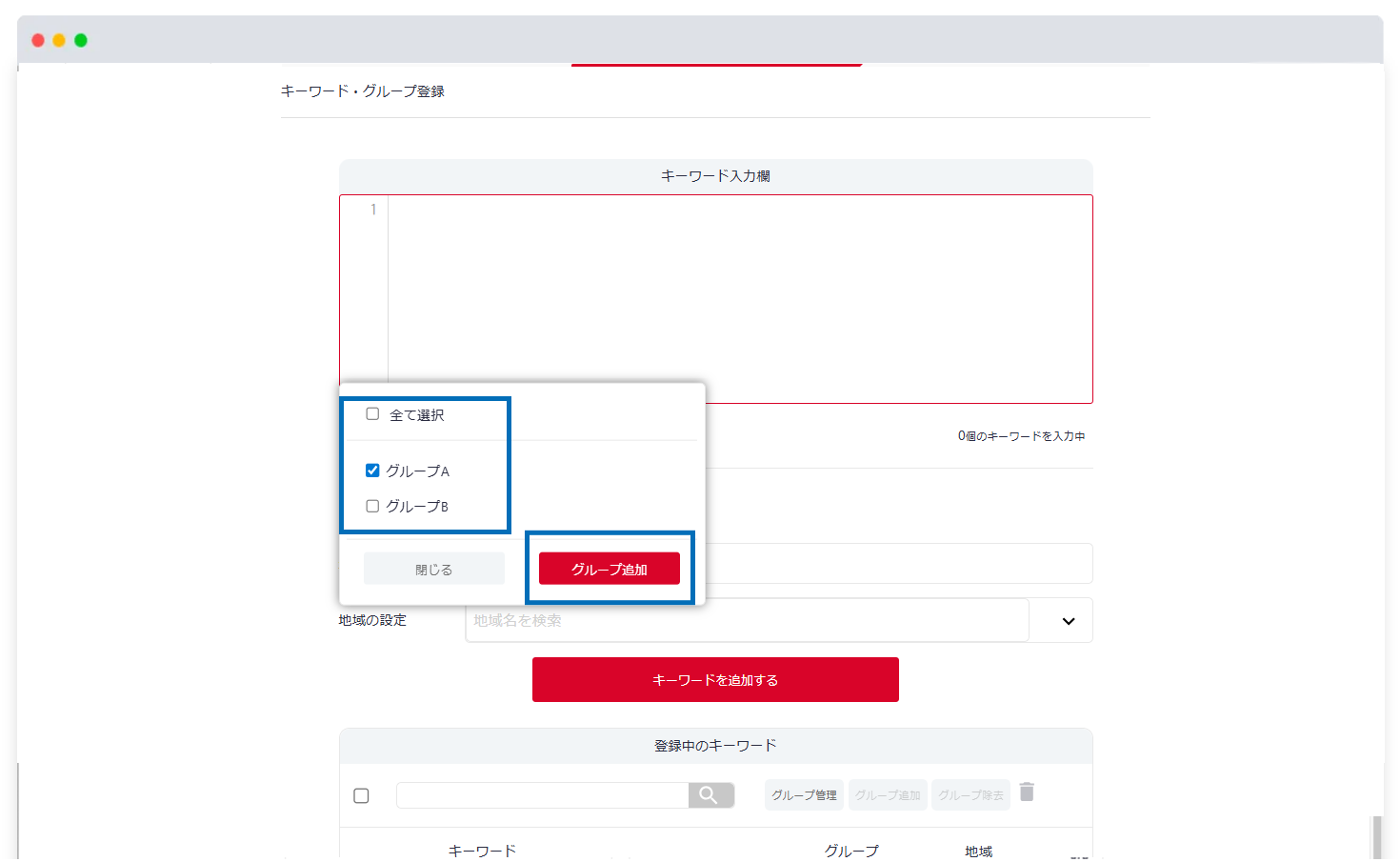The height and width of the screenshot is (862, 1400).
Task: Tick the select-all checkbox above the keyword list
Action: (x=361, y=794)
